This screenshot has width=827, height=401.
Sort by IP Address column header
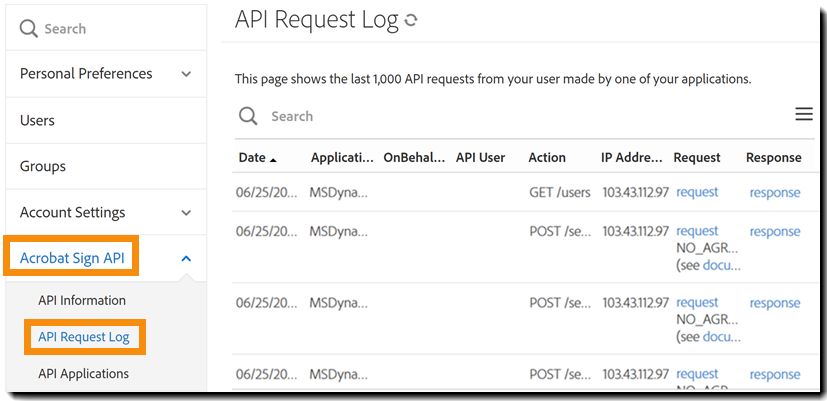(632, 158)
